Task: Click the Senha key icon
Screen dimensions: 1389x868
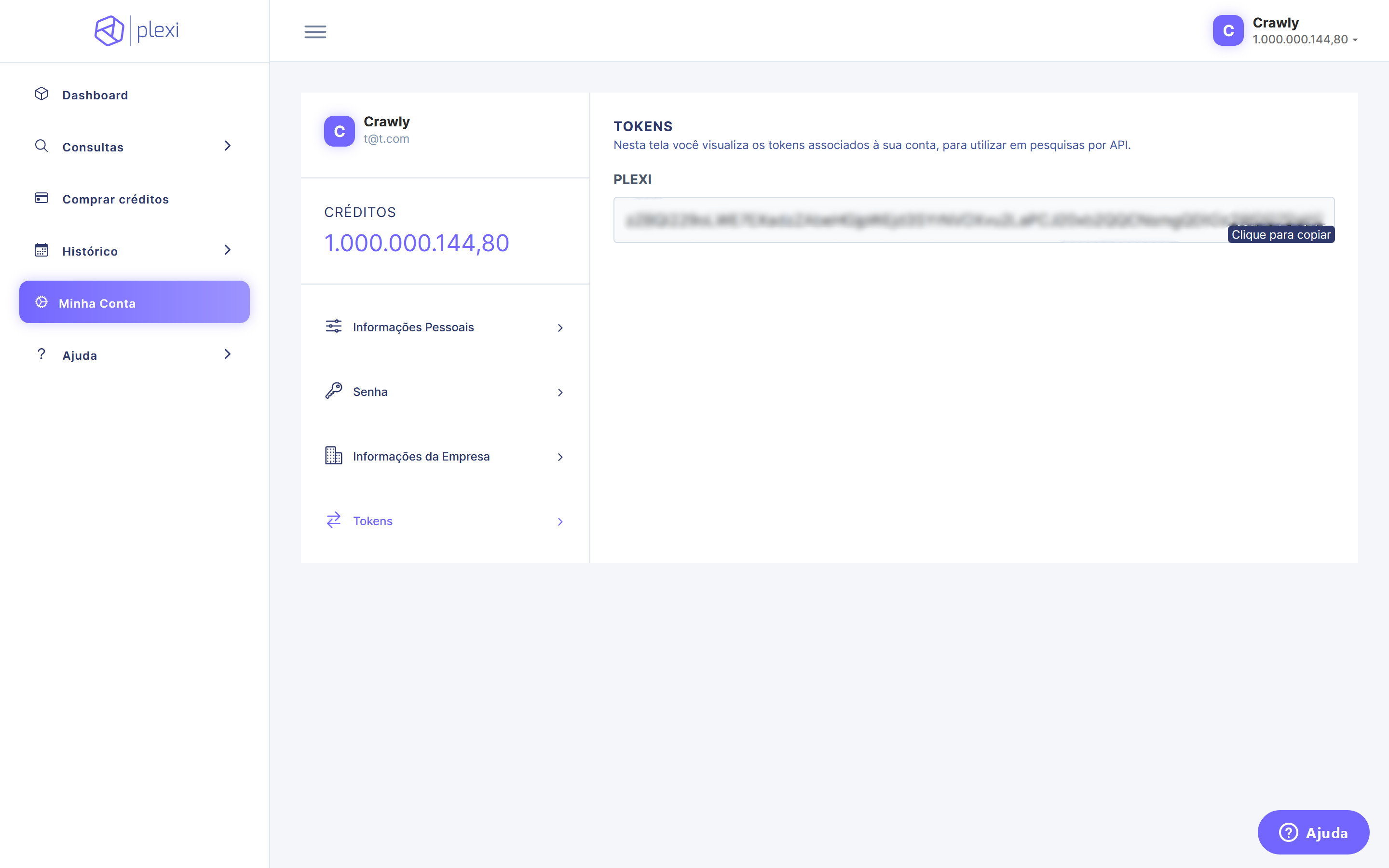Action: coord(333,391)
